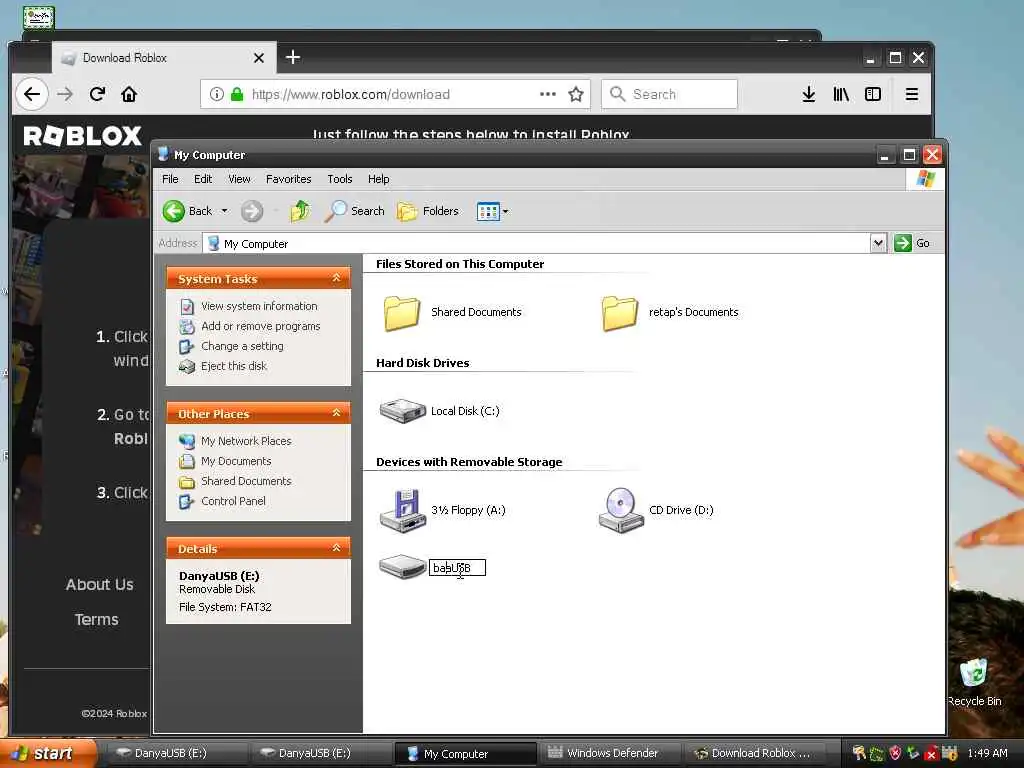Select the removable USB drive icon

pyautogui.click(x=402, y=566)
